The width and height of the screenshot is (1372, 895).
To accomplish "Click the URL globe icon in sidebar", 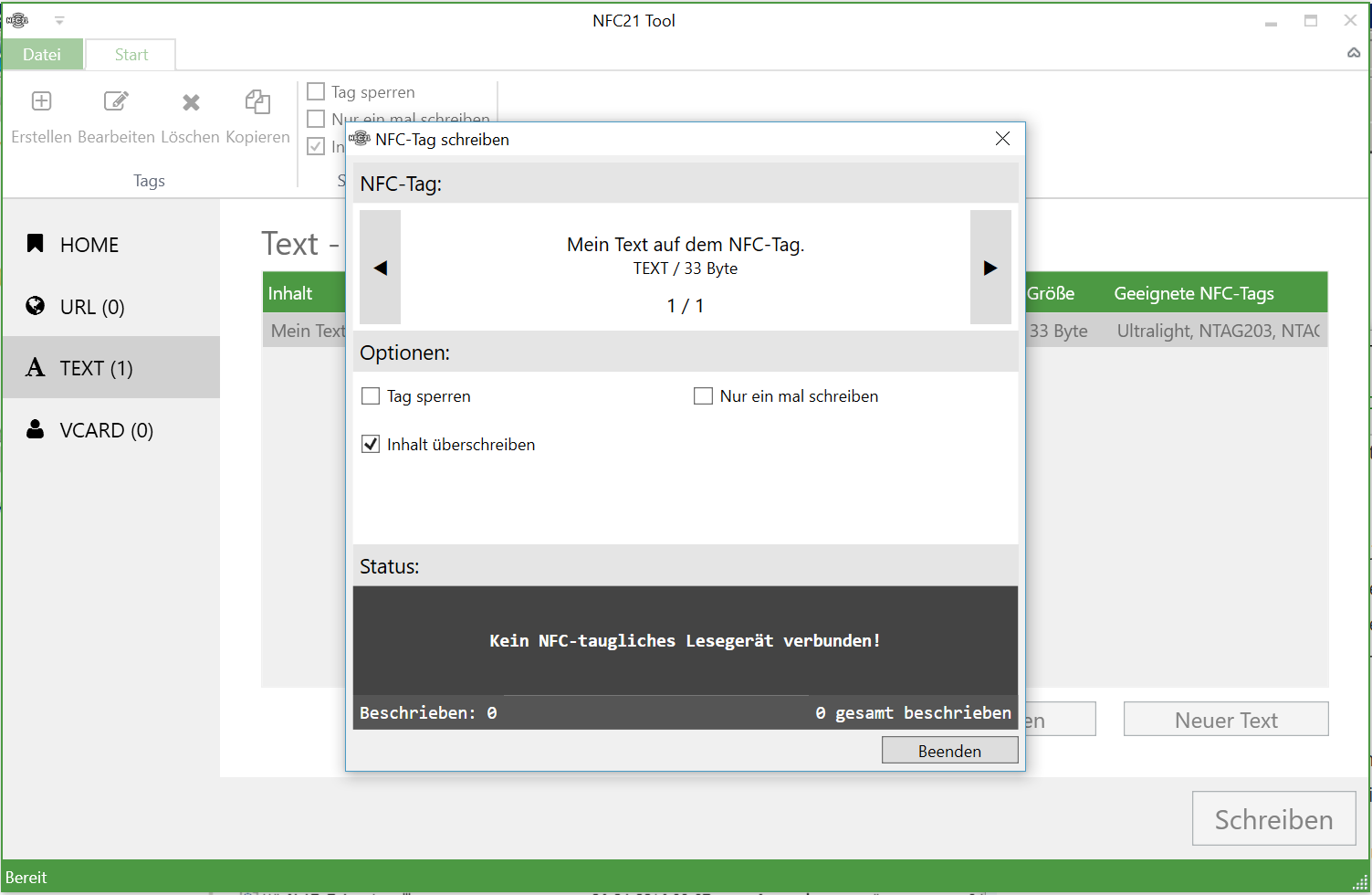I will (36, 305).
